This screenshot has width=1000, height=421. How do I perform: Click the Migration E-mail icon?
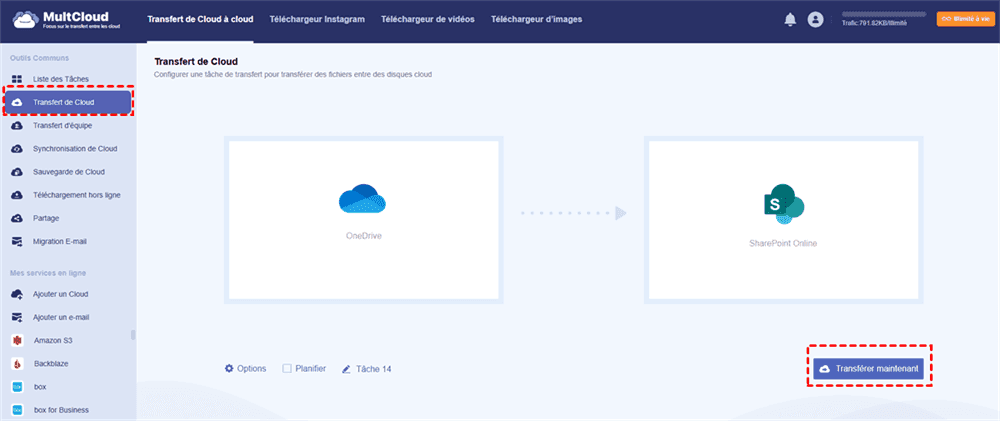click(x=18, y=242)
